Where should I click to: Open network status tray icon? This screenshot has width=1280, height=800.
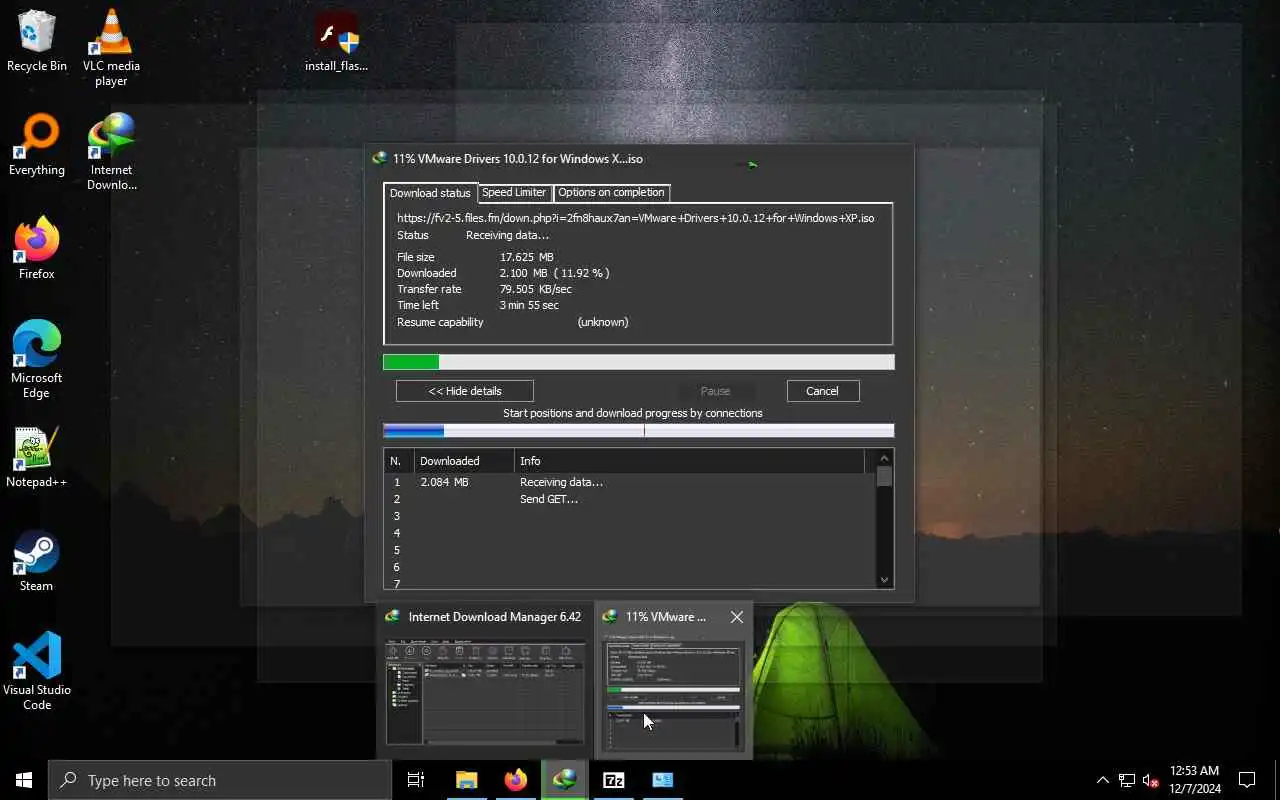pyautogui.click(x=1127, y=780)
